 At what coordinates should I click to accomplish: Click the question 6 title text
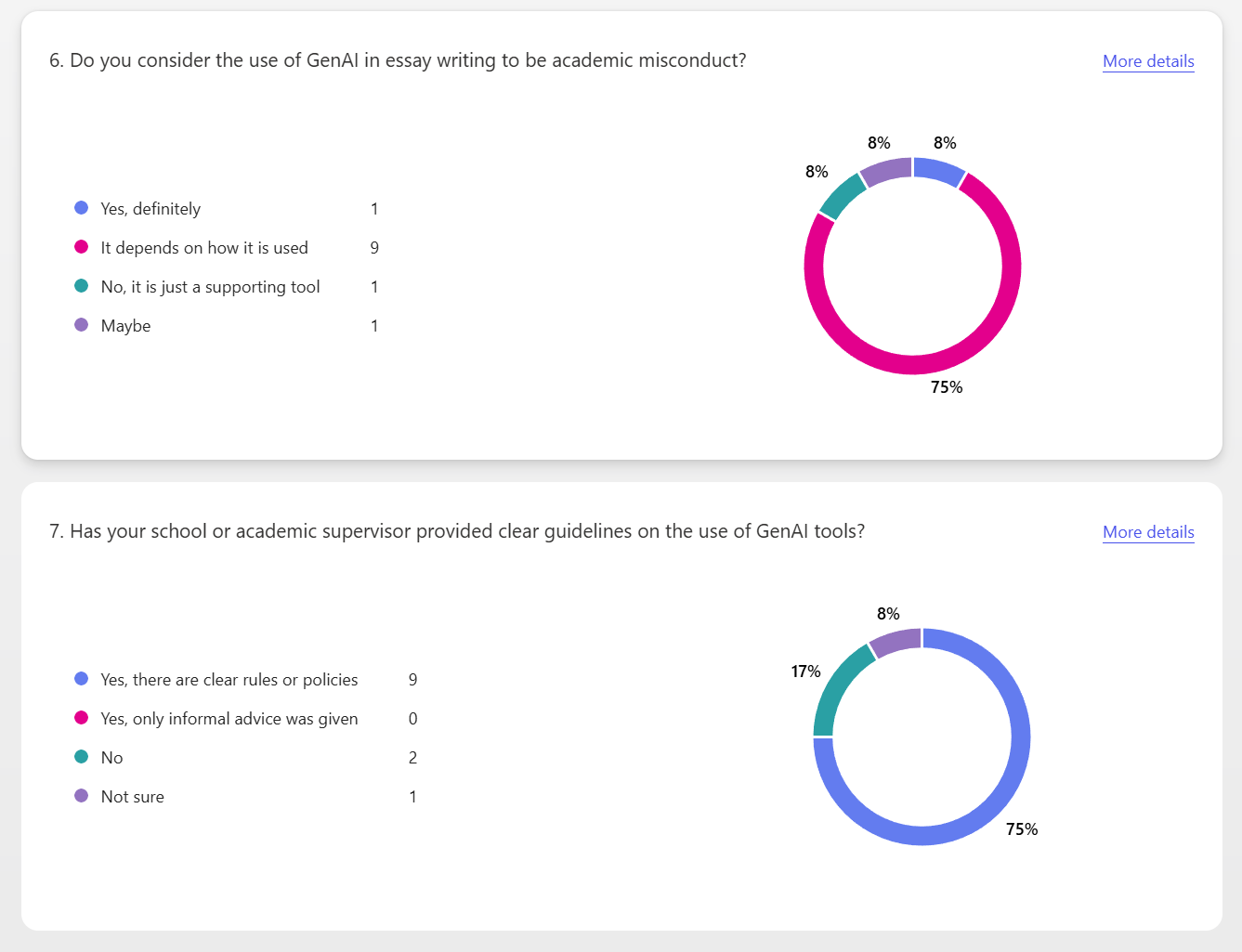[398, 60]
